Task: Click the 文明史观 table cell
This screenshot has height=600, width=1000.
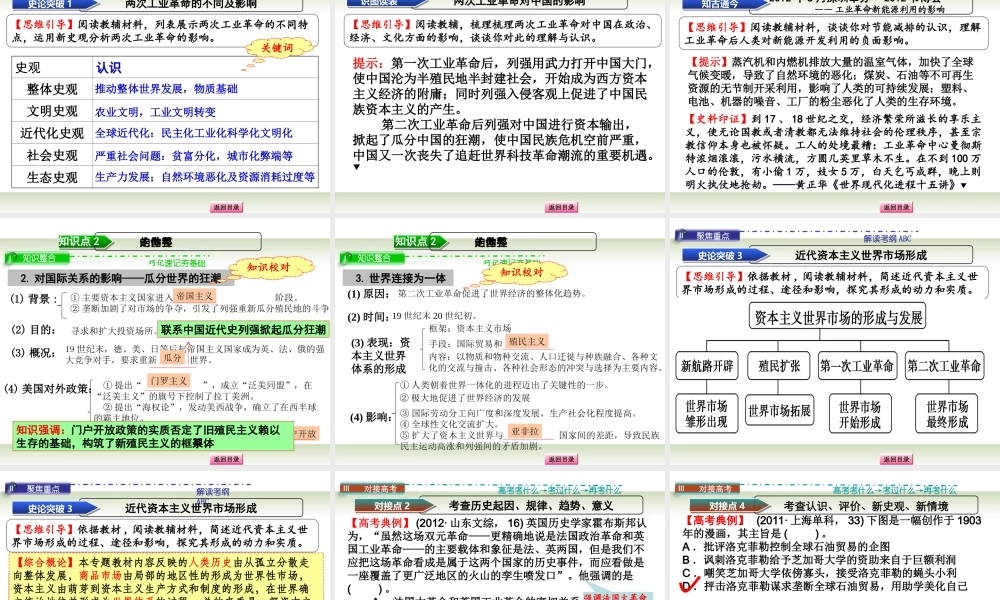Action: (x=52, y=111)
